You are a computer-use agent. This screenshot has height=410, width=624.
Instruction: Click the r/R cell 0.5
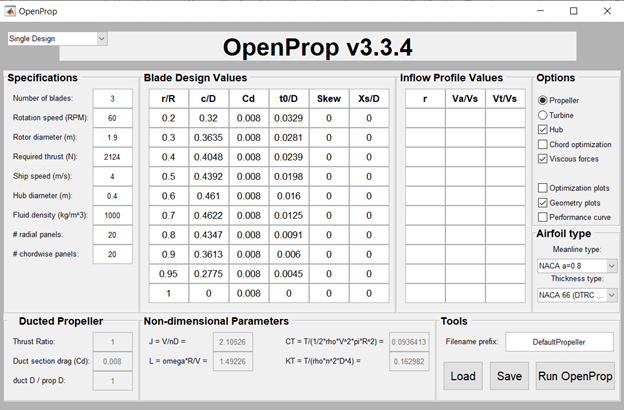pos(169,176)
